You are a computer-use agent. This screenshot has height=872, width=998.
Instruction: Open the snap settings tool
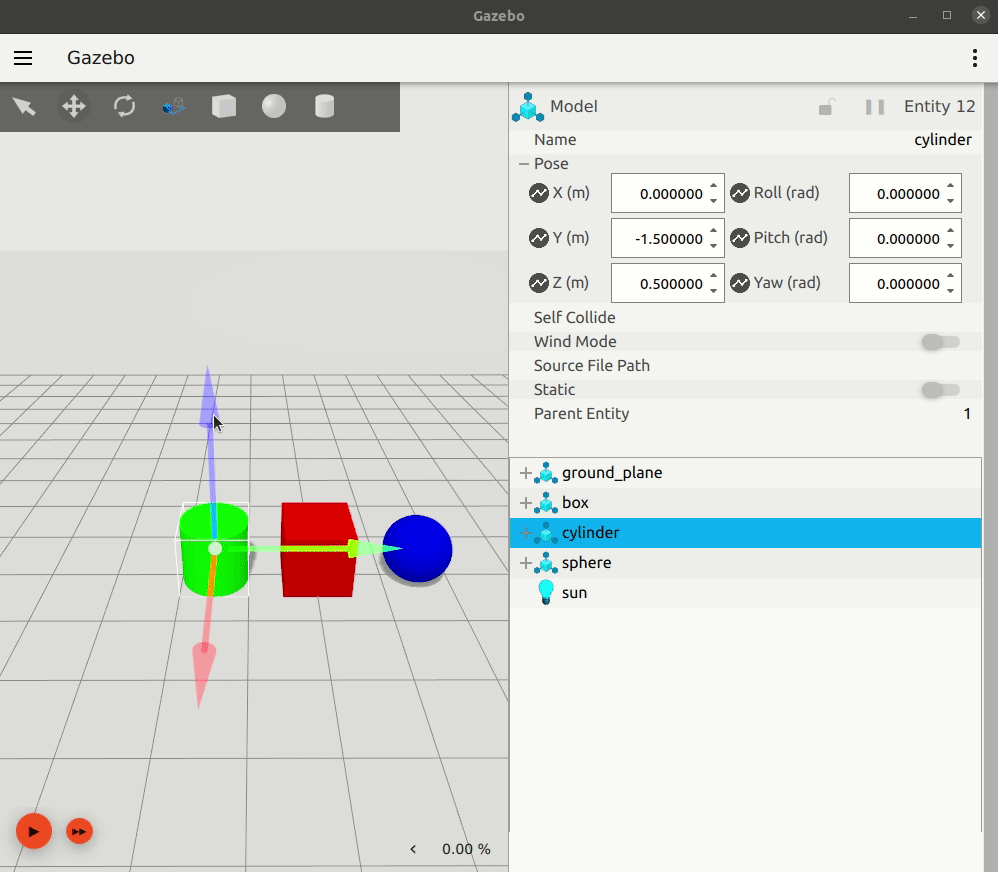[174, 106]
